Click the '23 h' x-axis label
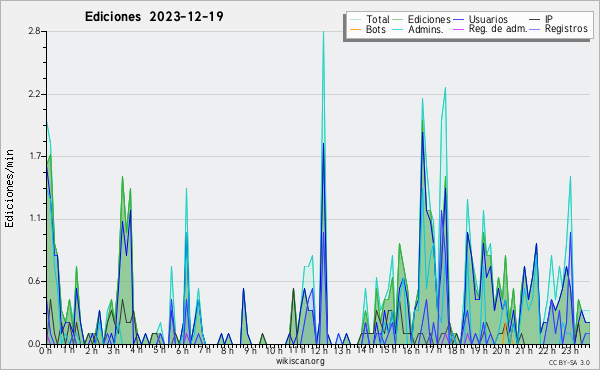The height and width of the screenshot is (370, 600). coord(569,351)
